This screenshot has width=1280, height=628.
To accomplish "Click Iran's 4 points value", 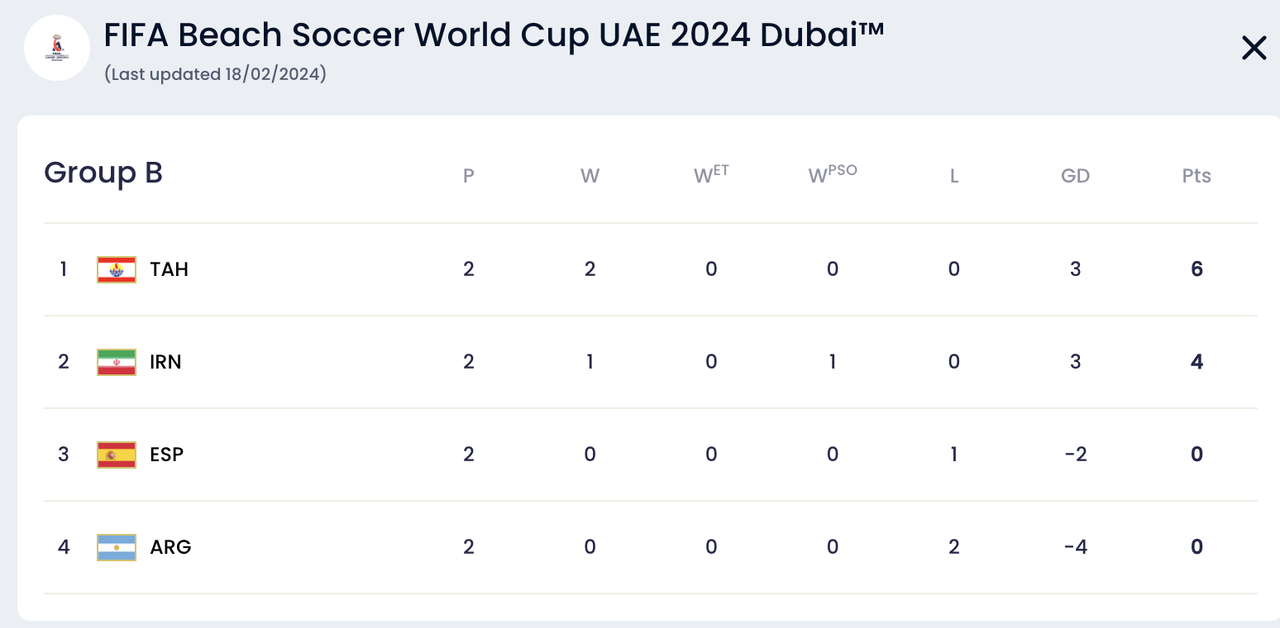I will pos(1196,362).
